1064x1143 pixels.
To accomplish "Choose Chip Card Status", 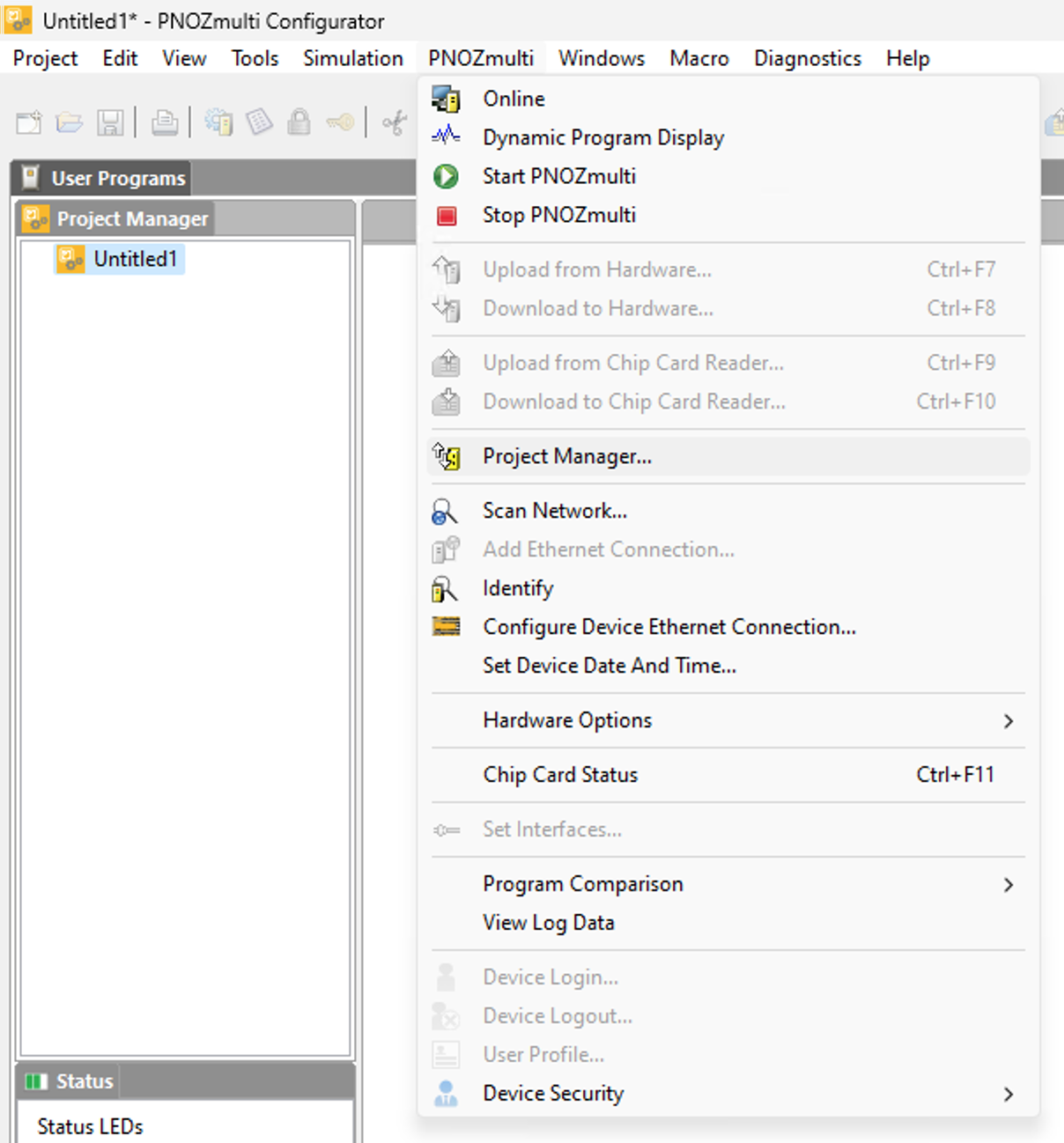I will click(728, 775).
